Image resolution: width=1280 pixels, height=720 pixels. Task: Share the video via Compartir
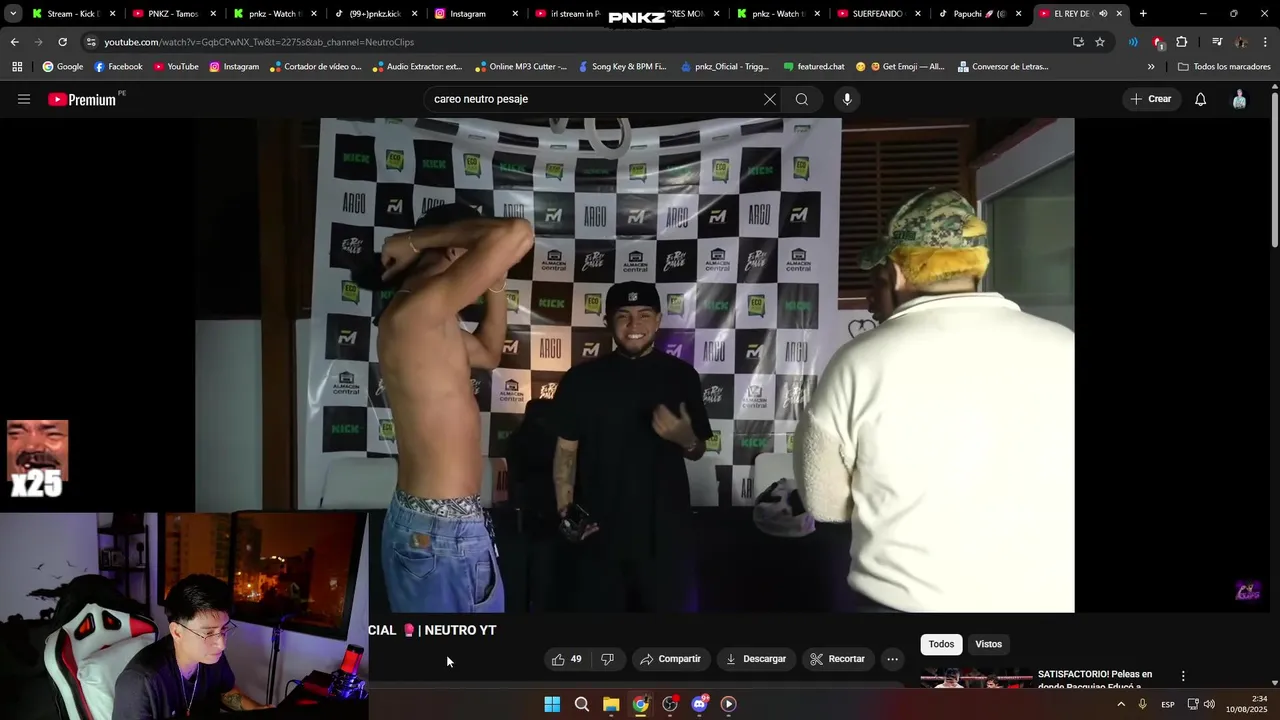point(670,659)
